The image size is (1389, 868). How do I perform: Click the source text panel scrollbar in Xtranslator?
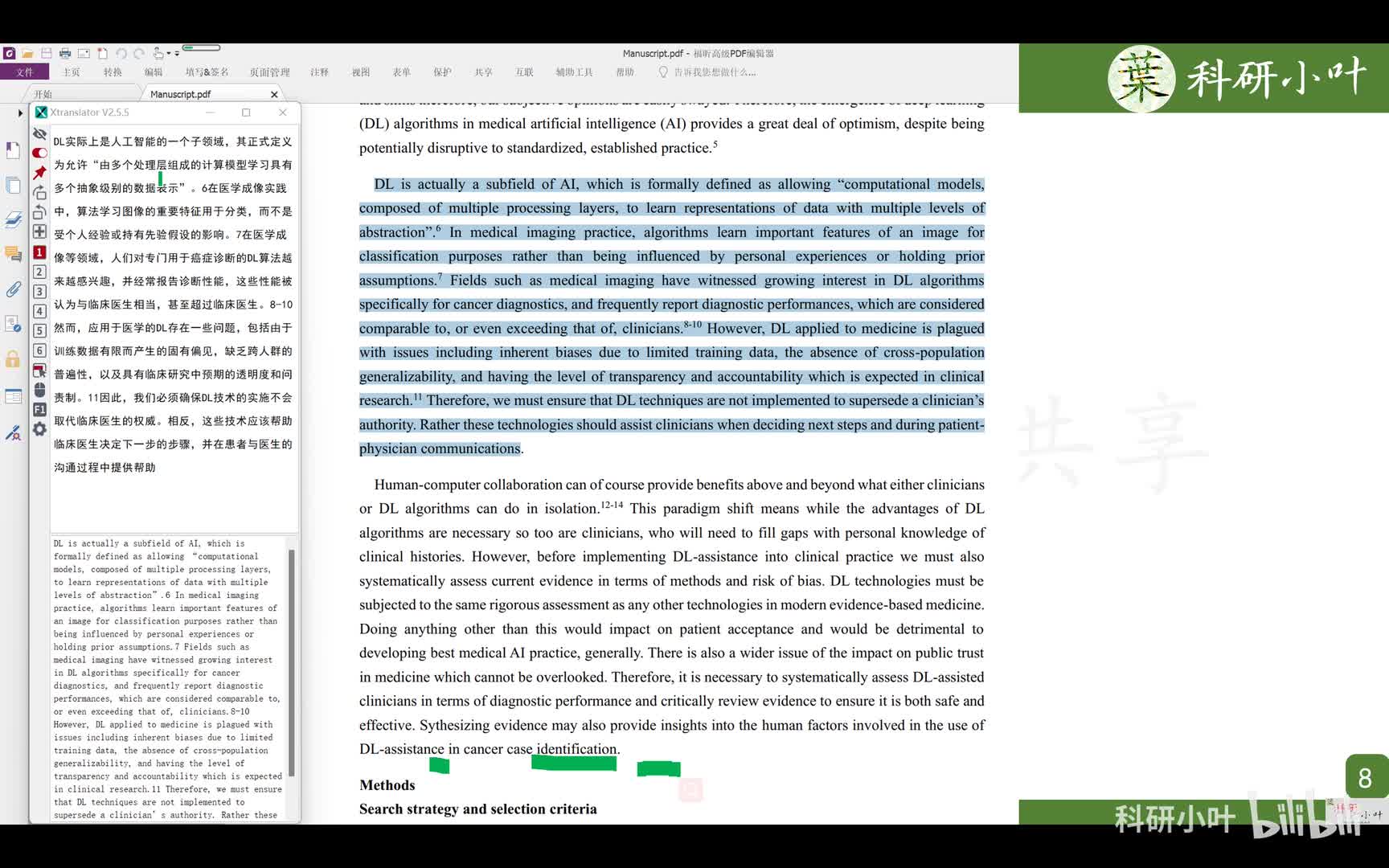coord(291,663)
